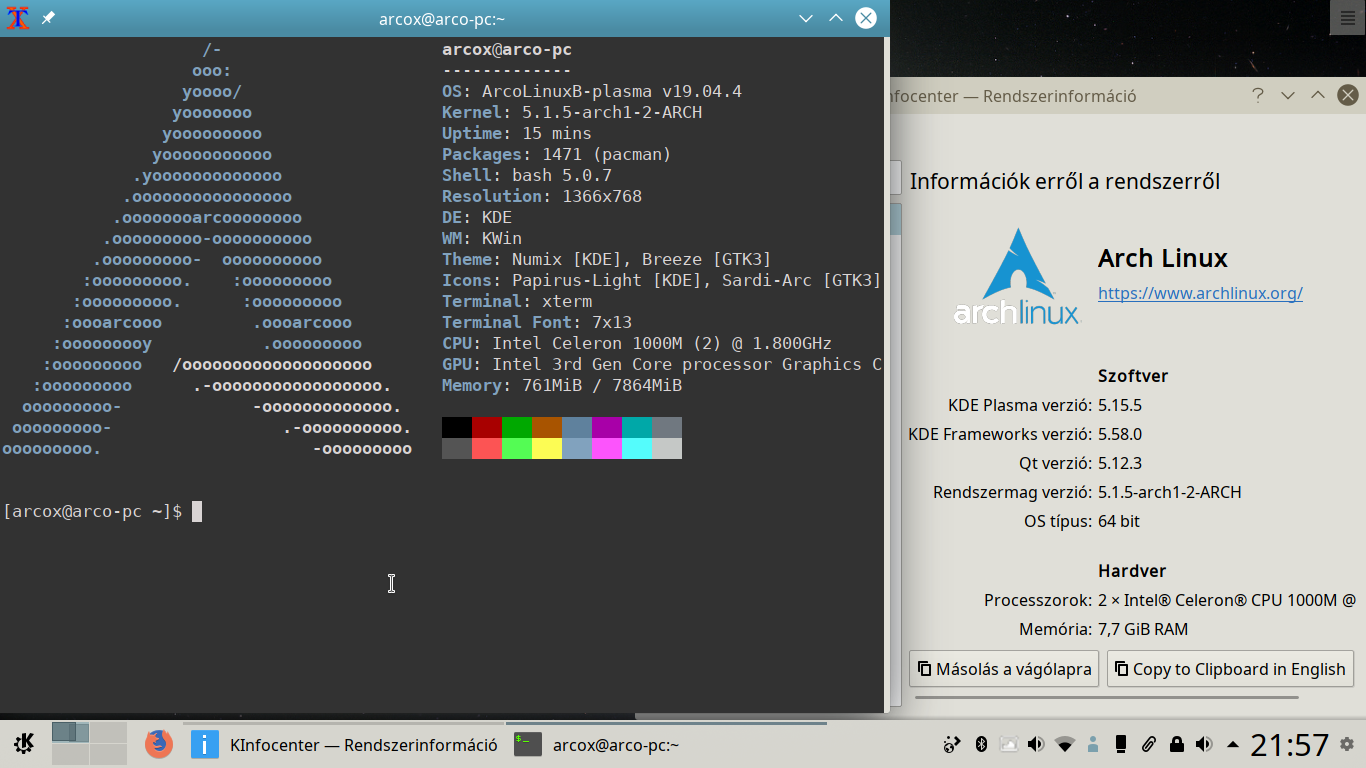The width and height of the screenshot is (1366, 768).
Task: Click the OS típus value 64 bit
Action: [1119, 521]
